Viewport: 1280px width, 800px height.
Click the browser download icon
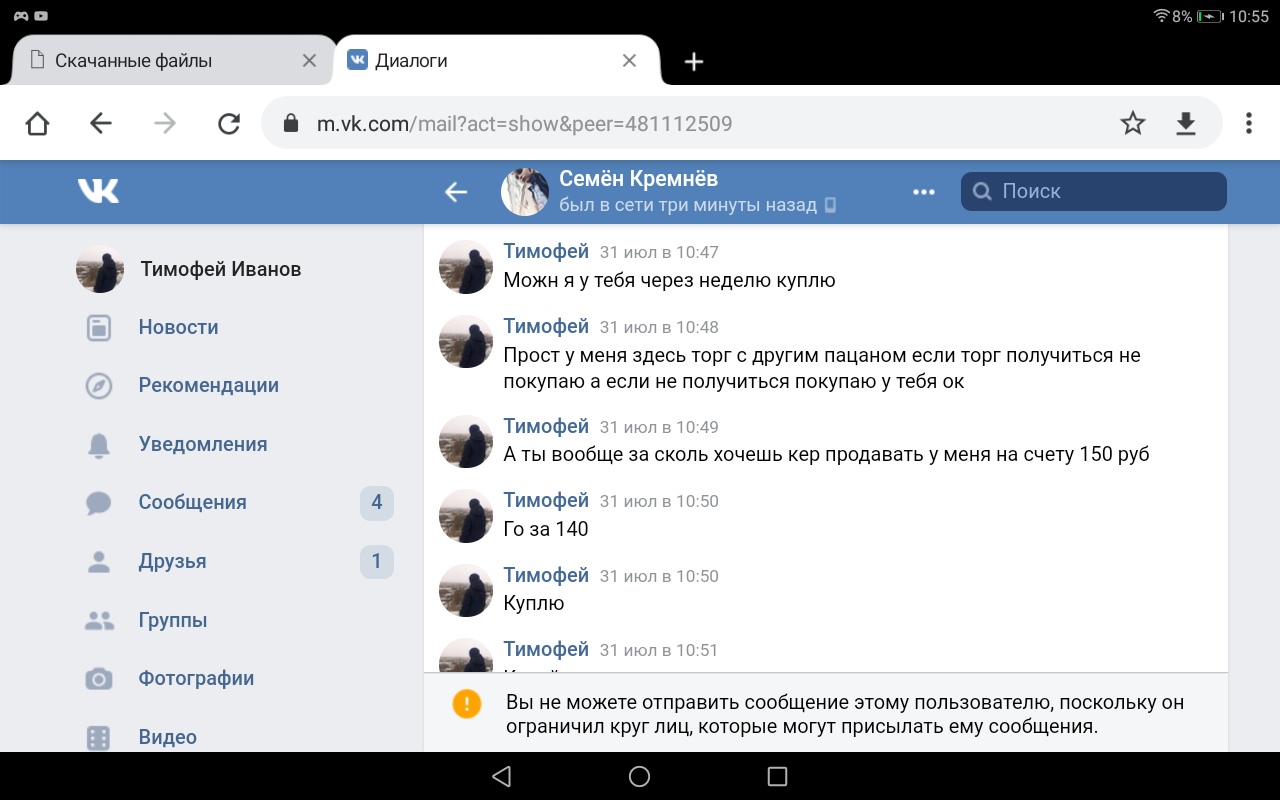tap(1185, 124)
